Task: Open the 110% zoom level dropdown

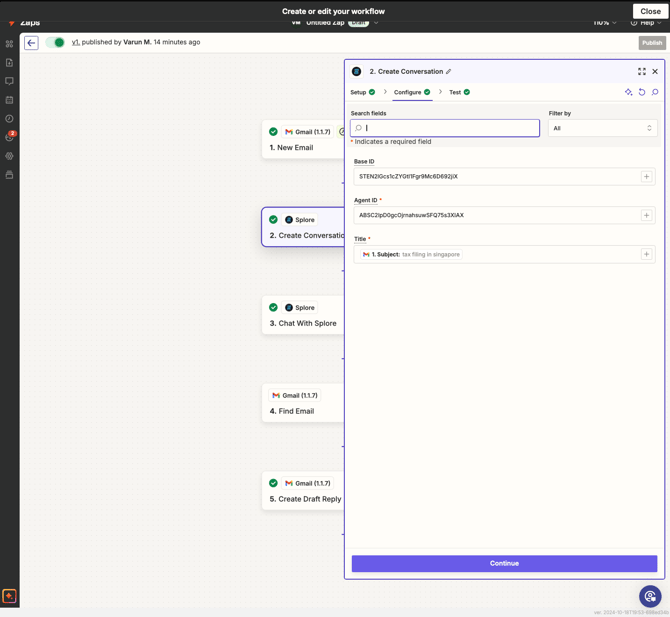Action: pyautogui.click(x=605, y=23)
